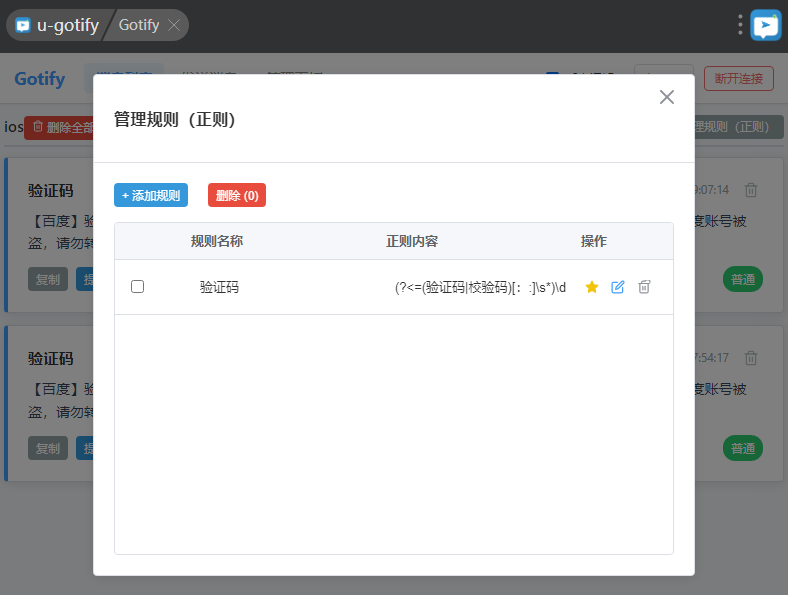Click the u-gotify icon in top-left tab
The width and height of the screenshot is (788, 595).
(x=23, y=25)
